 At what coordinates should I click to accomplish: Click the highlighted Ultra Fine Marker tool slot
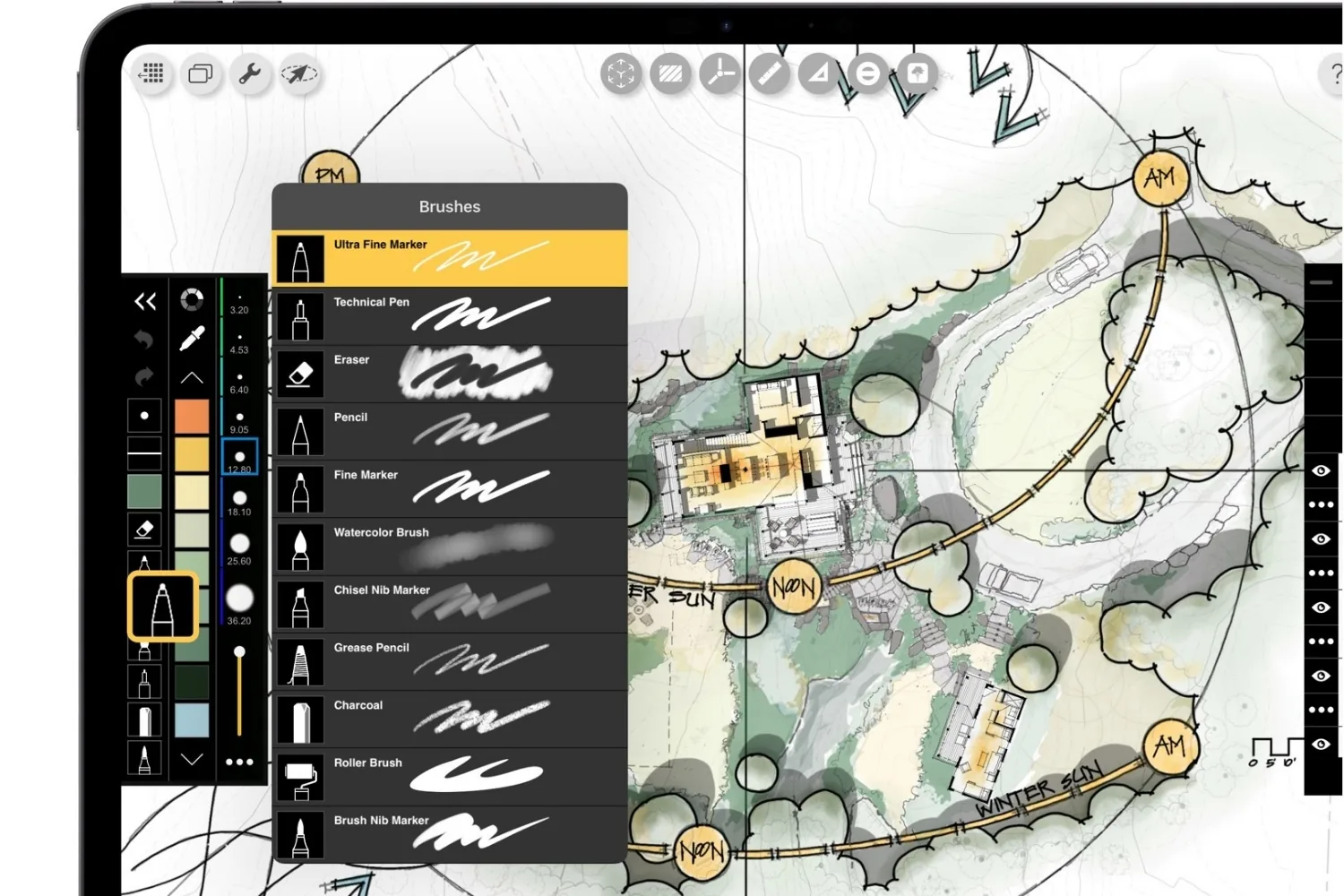click(x=162, y=606)
